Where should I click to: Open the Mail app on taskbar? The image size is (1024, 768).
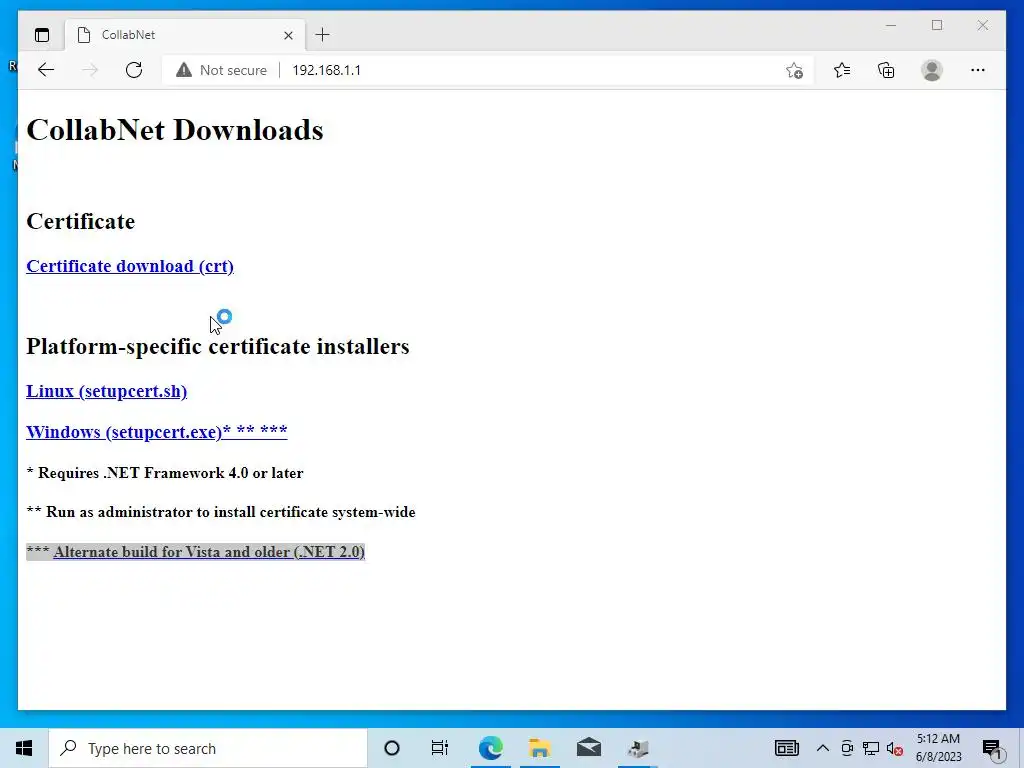588,748
